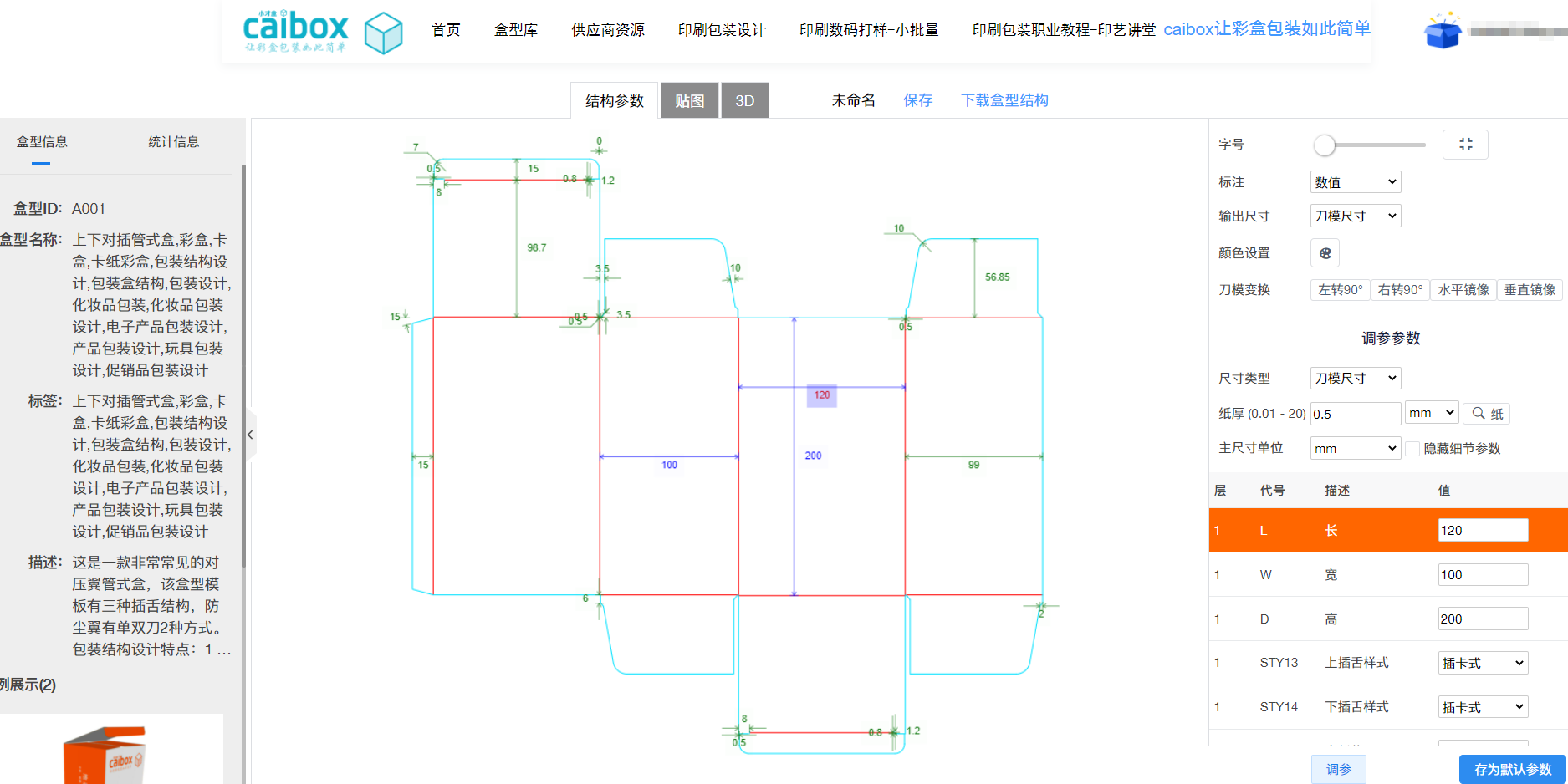1568x784 pixels.
Task: Click the fullscreen collapse icon
Action: coord(1465,145)
